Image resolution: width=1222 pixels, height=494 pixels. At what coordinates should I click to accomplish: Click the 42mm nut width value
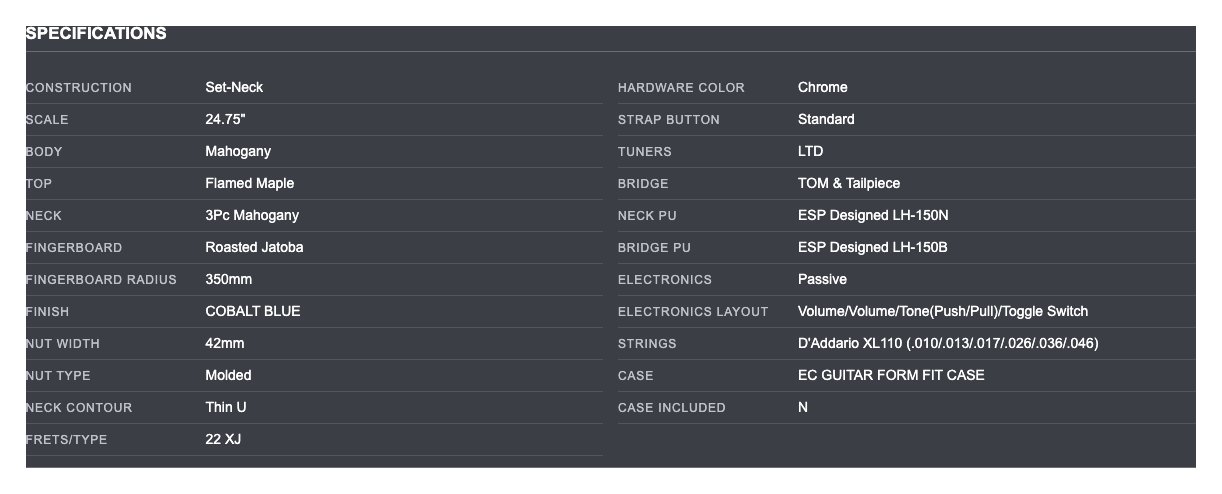click(225, 344)
